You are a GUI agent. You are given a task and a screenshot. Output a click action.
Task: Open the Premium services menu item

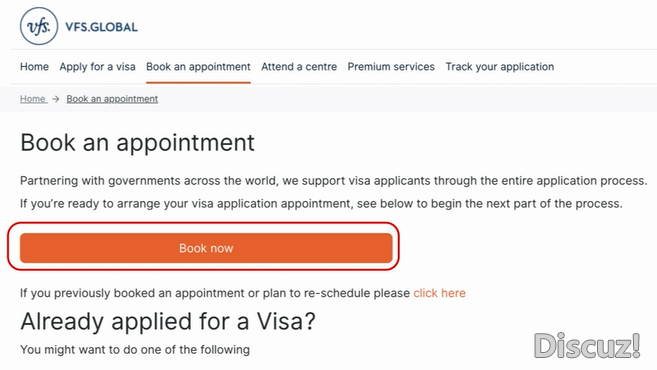point(391,67)
